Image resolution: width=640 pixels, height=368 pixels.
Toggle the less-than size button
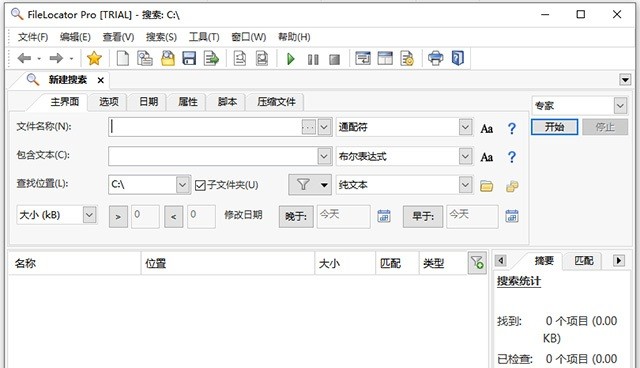click(173, 217)
